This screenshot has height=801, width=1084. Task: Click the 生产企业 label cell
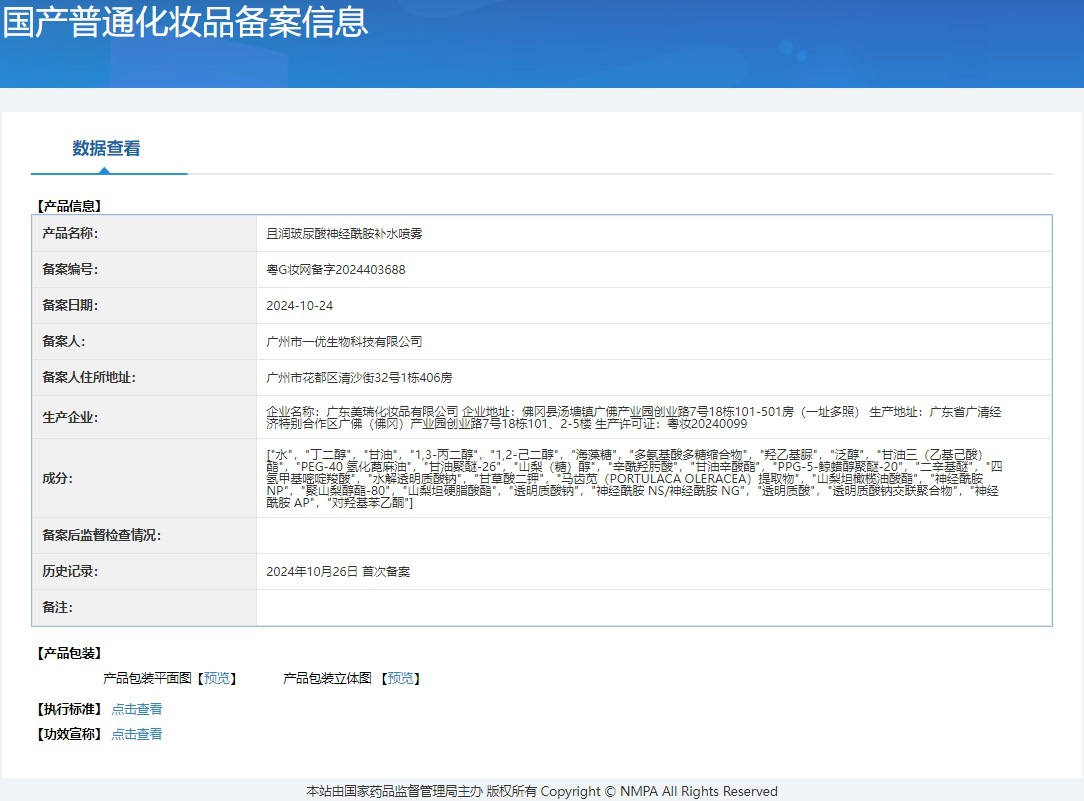click(144, 417)
